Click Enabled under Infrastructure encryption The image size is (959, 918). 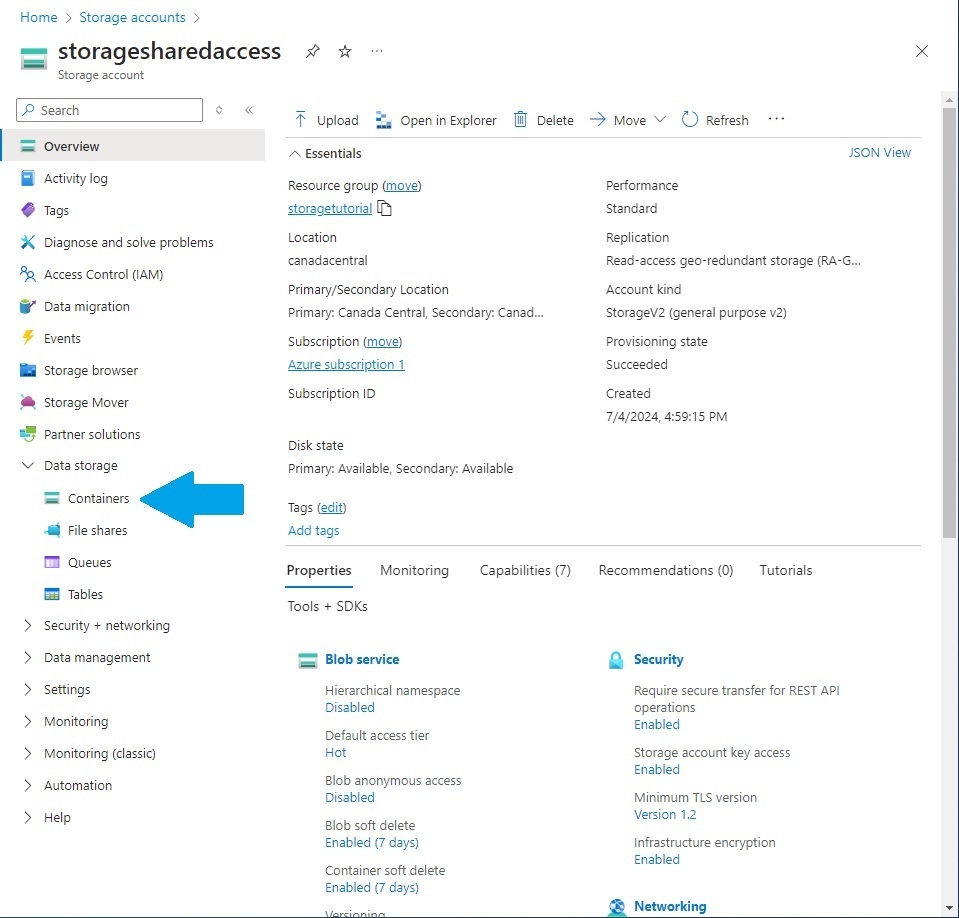[x=656, y=859]
